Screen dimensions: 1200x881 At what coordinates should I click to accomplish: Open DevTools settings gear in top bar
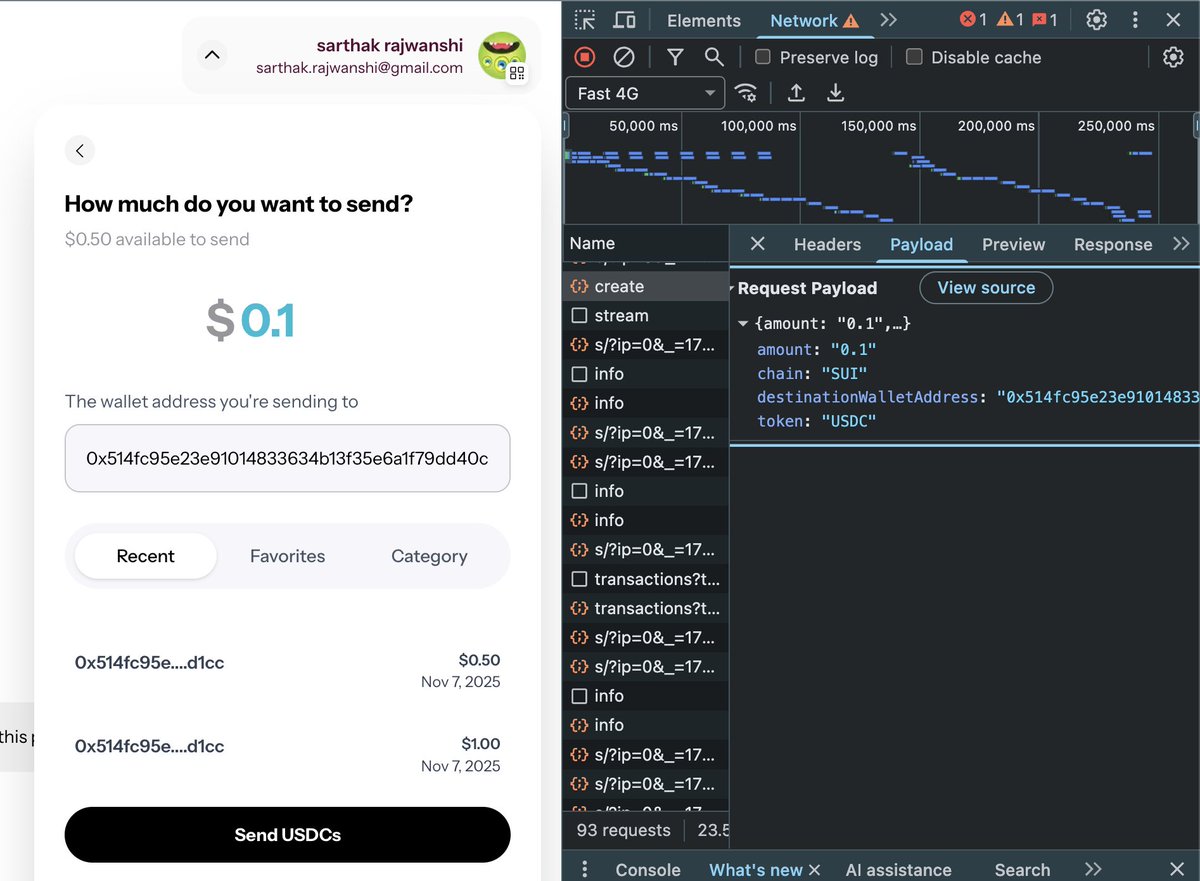(x=1096, y=20)
